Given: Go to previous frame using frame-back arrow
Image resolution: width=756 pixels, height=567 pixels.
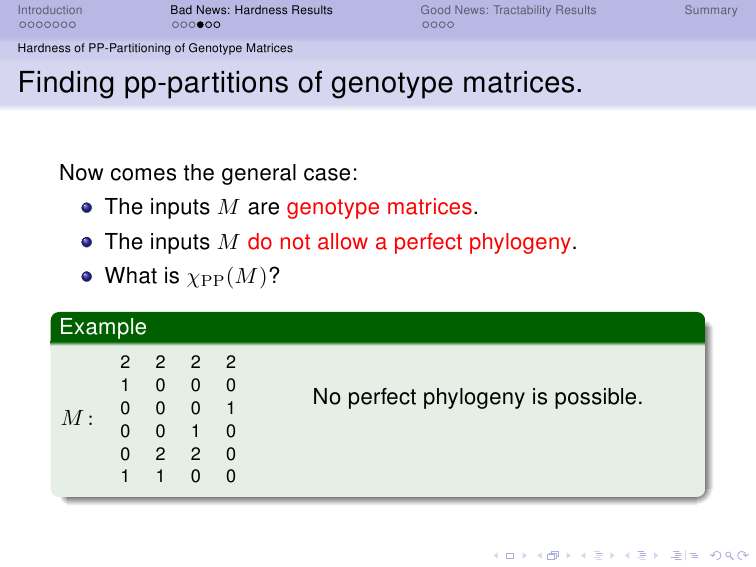Looking at the screenshot, I should click(x=540, y=556).
